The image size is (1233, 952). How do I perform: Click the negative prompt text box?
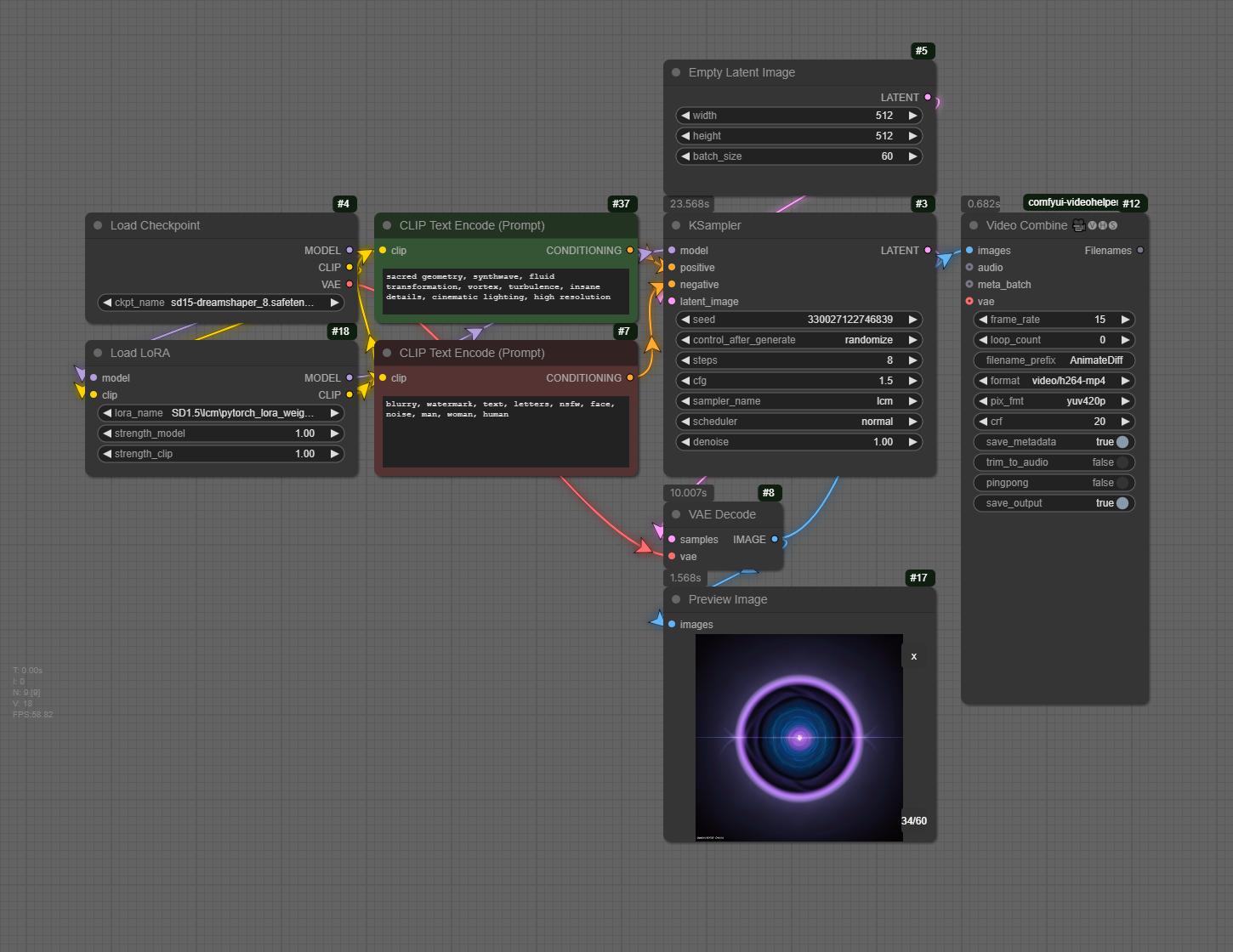pyautogui.click(x=505, y=430)
